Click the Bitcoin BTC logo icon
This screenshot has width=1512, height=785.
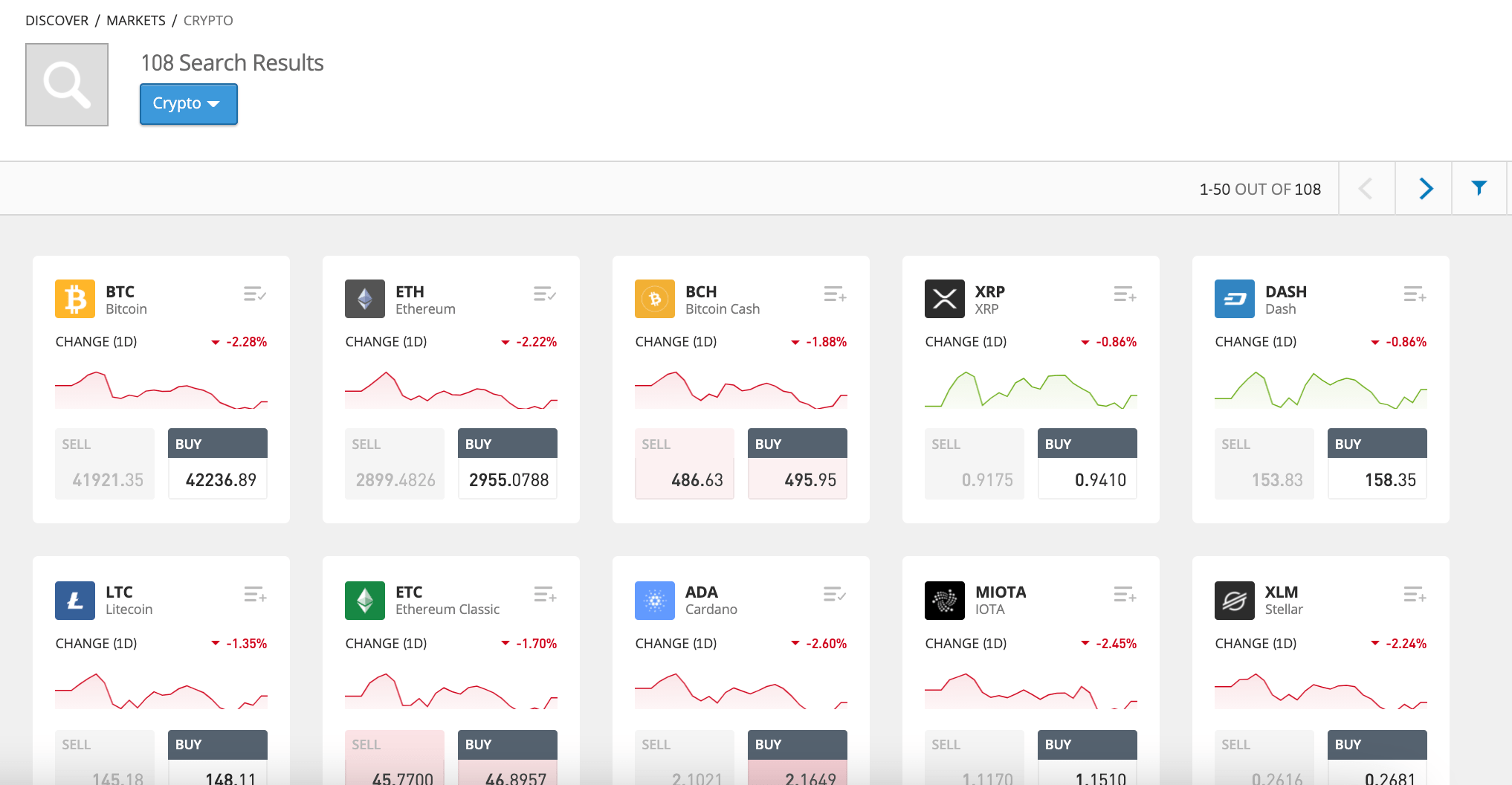click(75, 299)
